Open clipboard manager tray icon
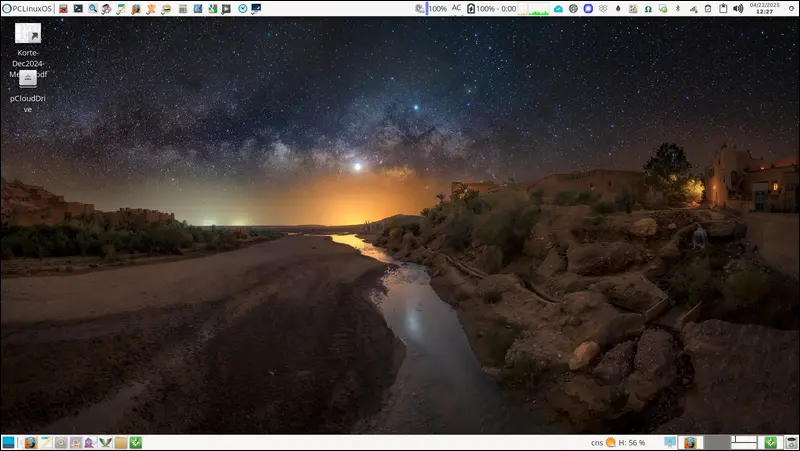Viewport: 800px width, 451px height. click(x=723, y=9)
